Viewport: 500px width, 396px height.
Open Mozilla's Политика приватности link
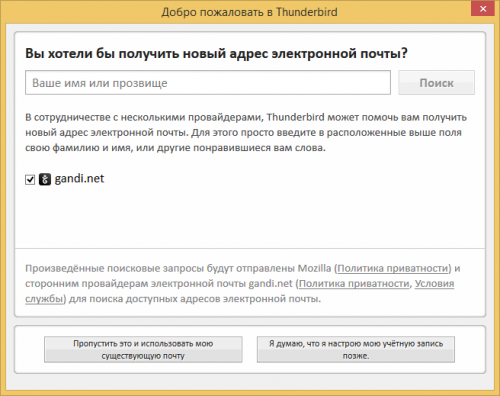pyautogui.click(x=393, y=268)
